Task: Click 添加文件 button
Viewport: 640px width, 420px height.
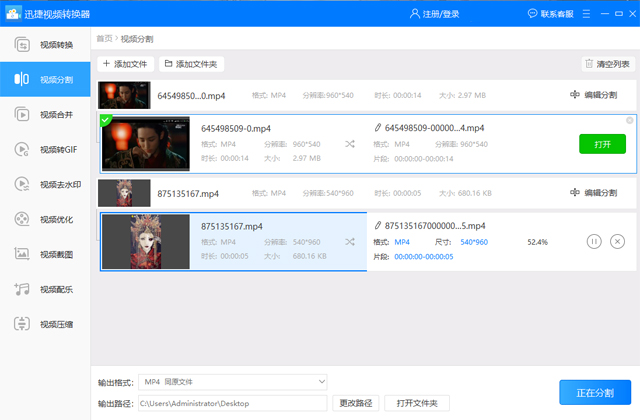Action: 125,64
